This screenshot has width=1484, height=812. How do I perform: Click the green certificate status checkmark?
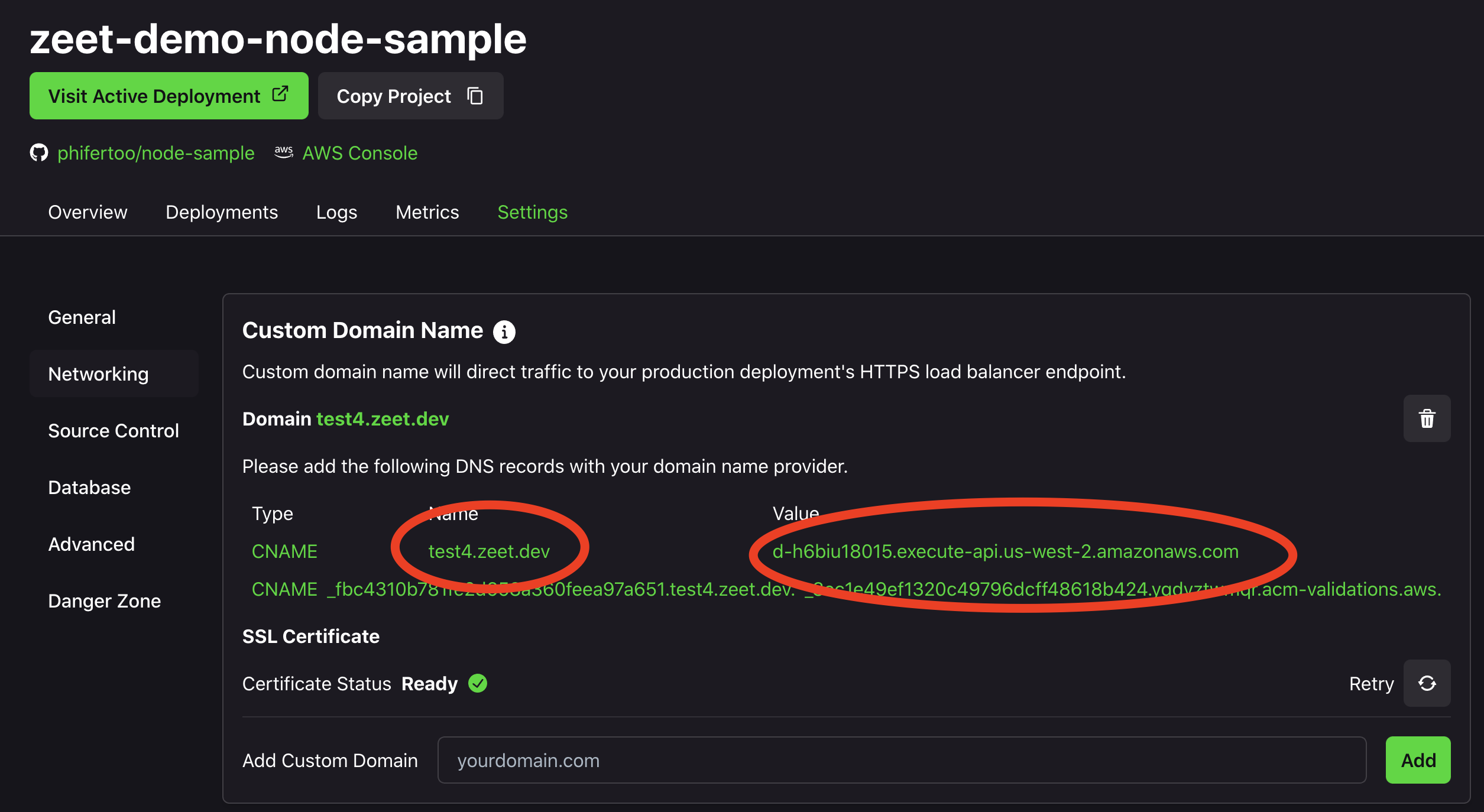point(478,683)
